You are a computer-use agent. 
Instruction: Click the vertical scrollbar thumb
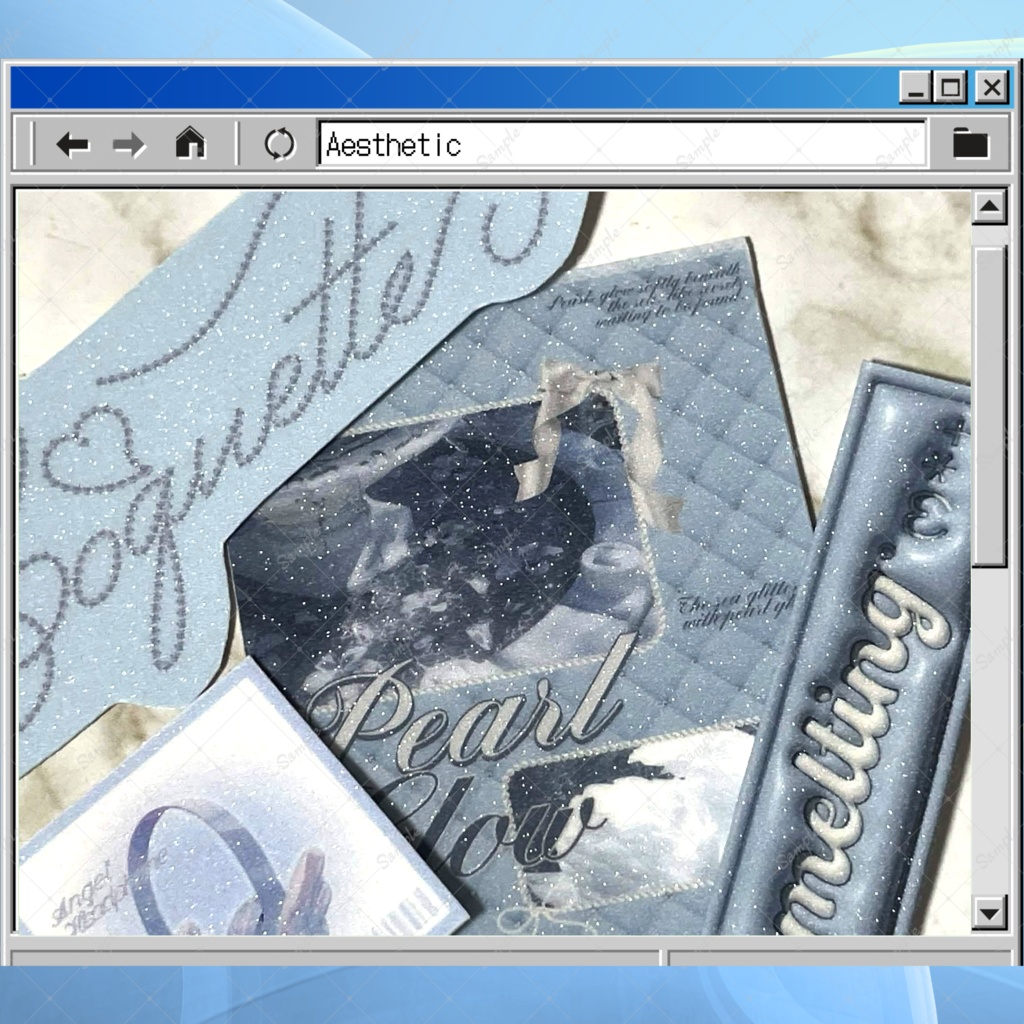click(x=989, y=406)
